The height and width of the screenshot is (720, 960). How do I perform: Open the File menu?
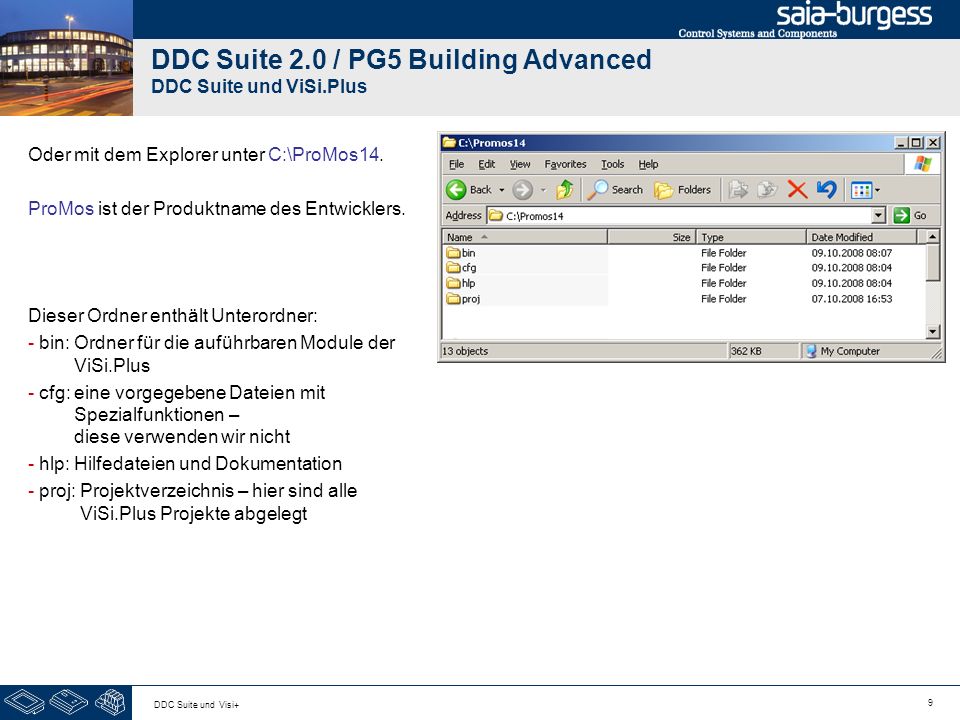pos(456,164)
